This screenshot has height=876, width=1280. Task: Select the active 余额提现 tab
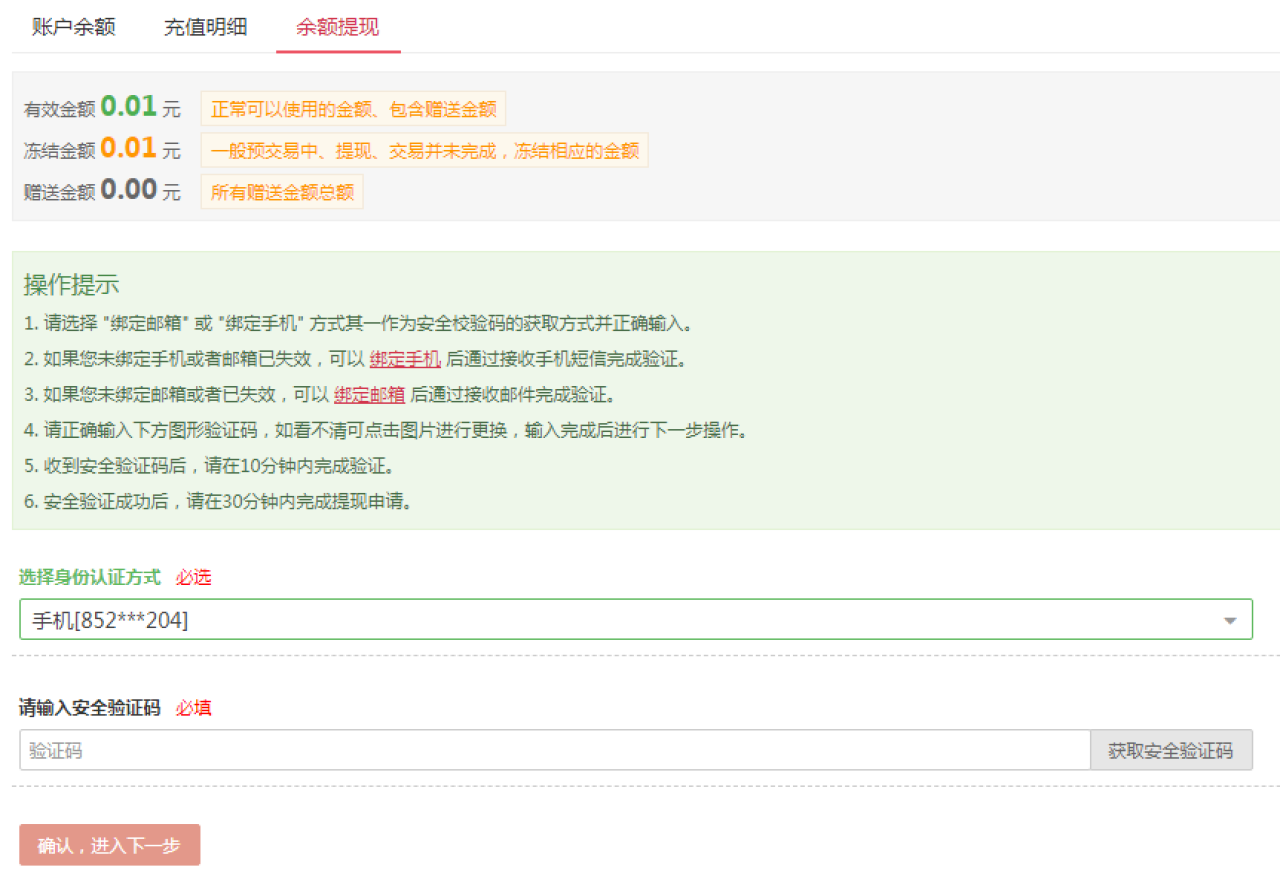click(337, 28)
